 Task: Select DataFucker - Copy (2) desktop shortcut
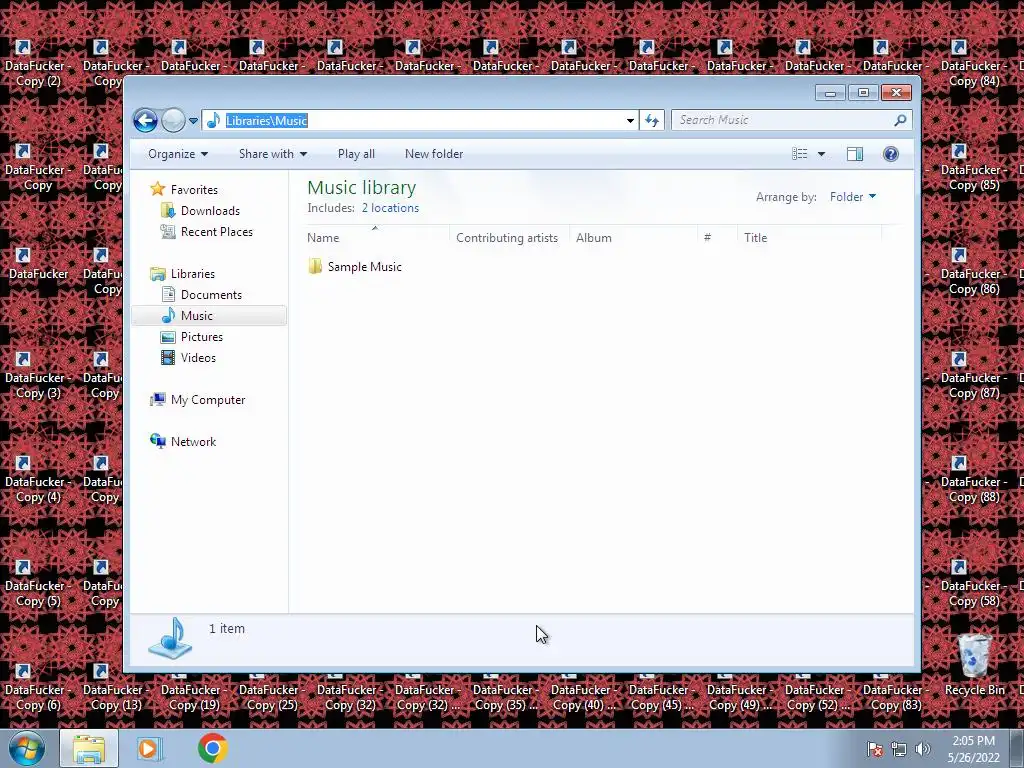(x=37, y=64)
